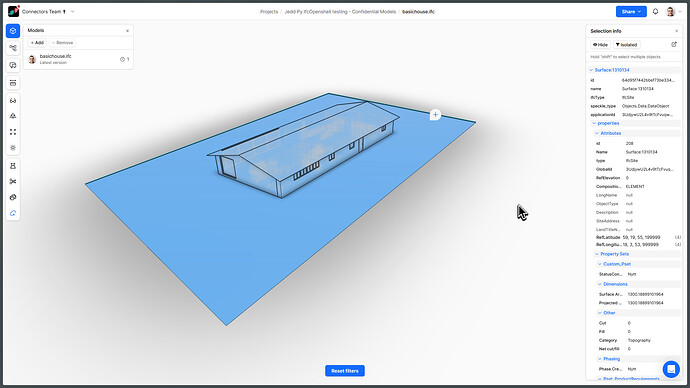690x388 pixels.
Task: Go to Projects breadcrumb
Action: (269, 12)
